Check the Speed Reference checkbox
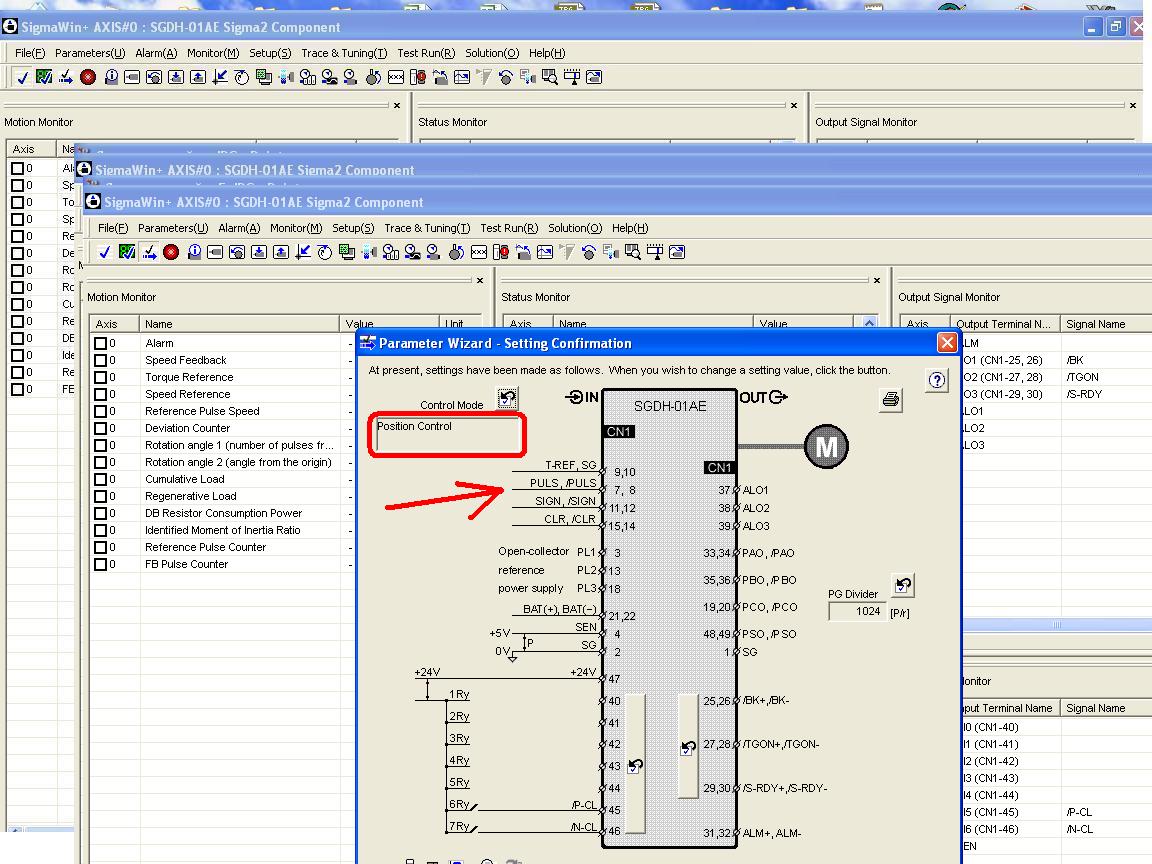 (x=101, y=394)
